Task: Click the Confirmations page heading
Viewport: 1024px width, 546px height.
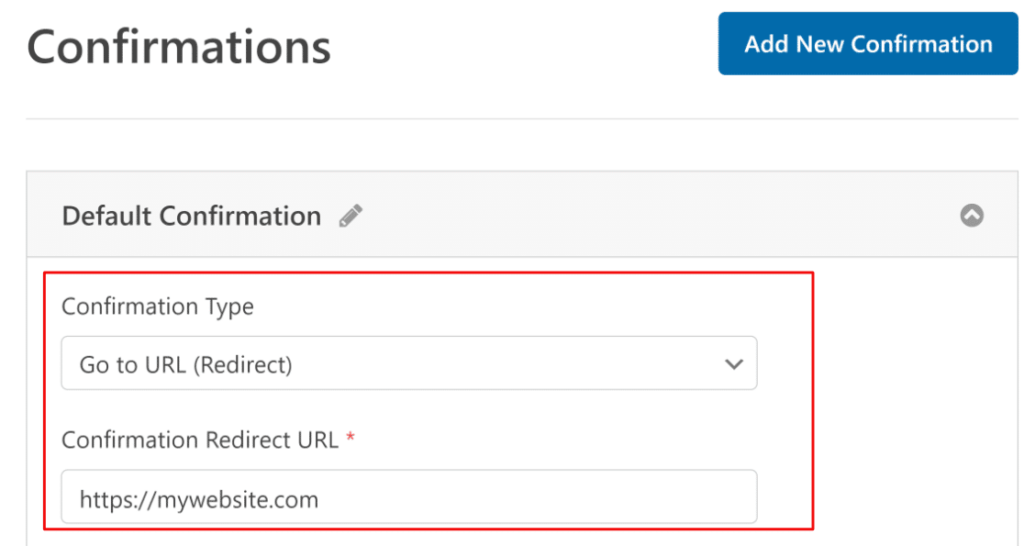Action: tap(179, 46)
